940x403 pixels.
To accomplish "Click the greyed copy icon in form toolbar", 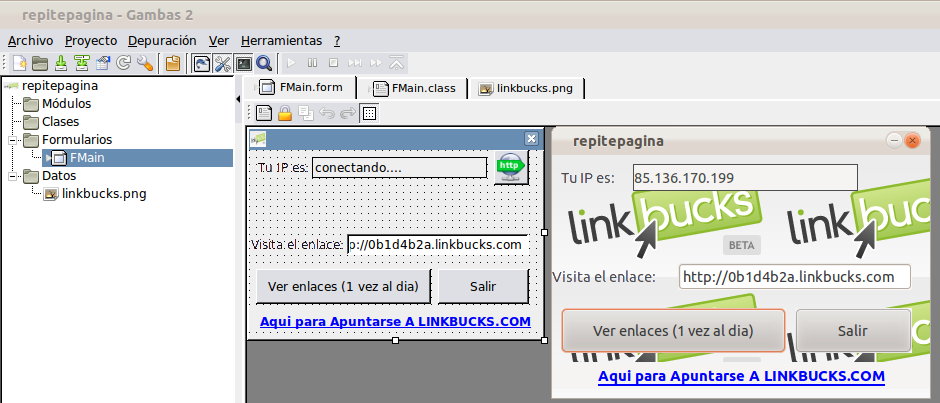I will (306, 113).
